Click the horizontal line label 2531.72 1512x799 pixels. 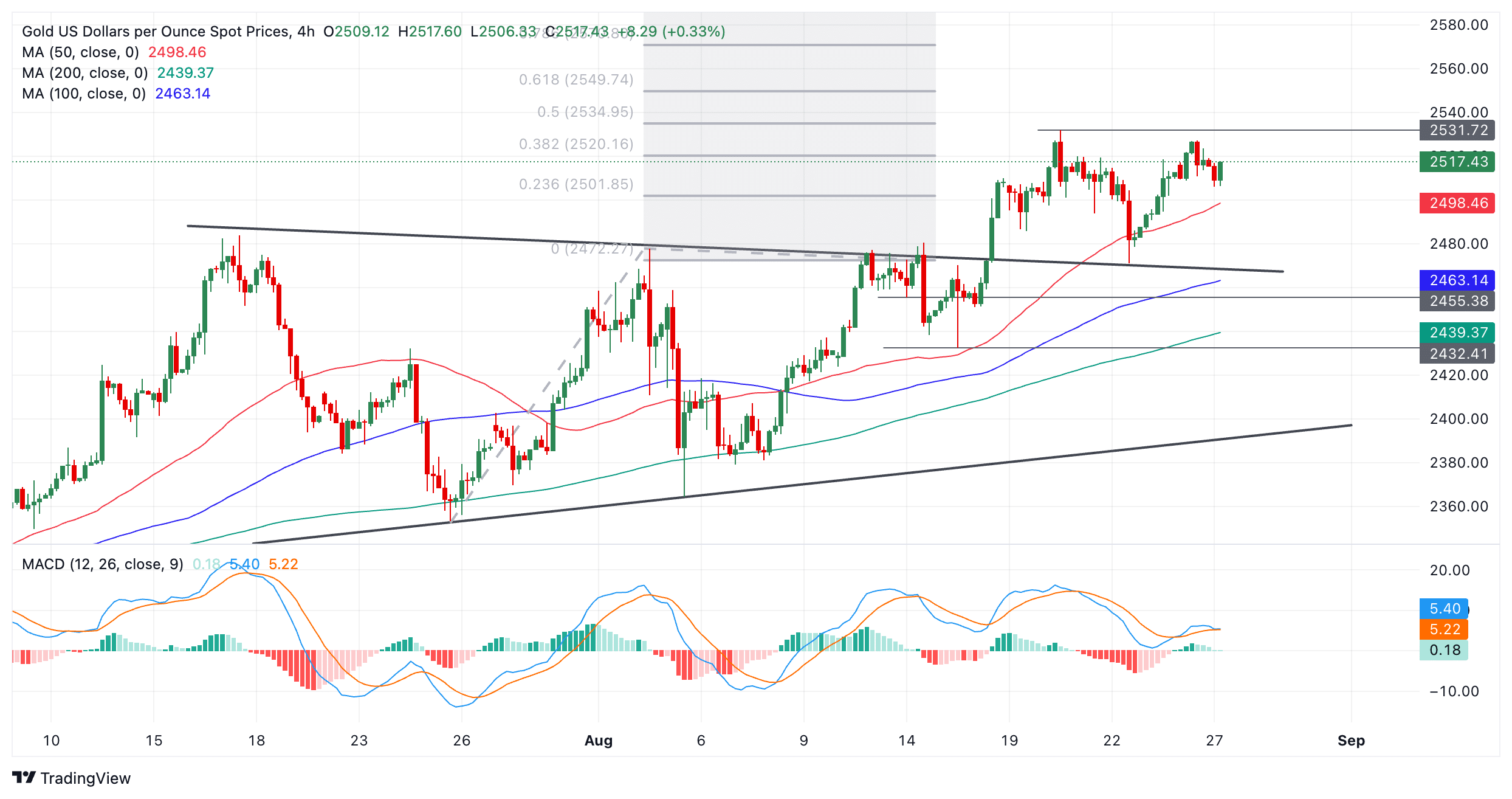[x=1457, y=130]
